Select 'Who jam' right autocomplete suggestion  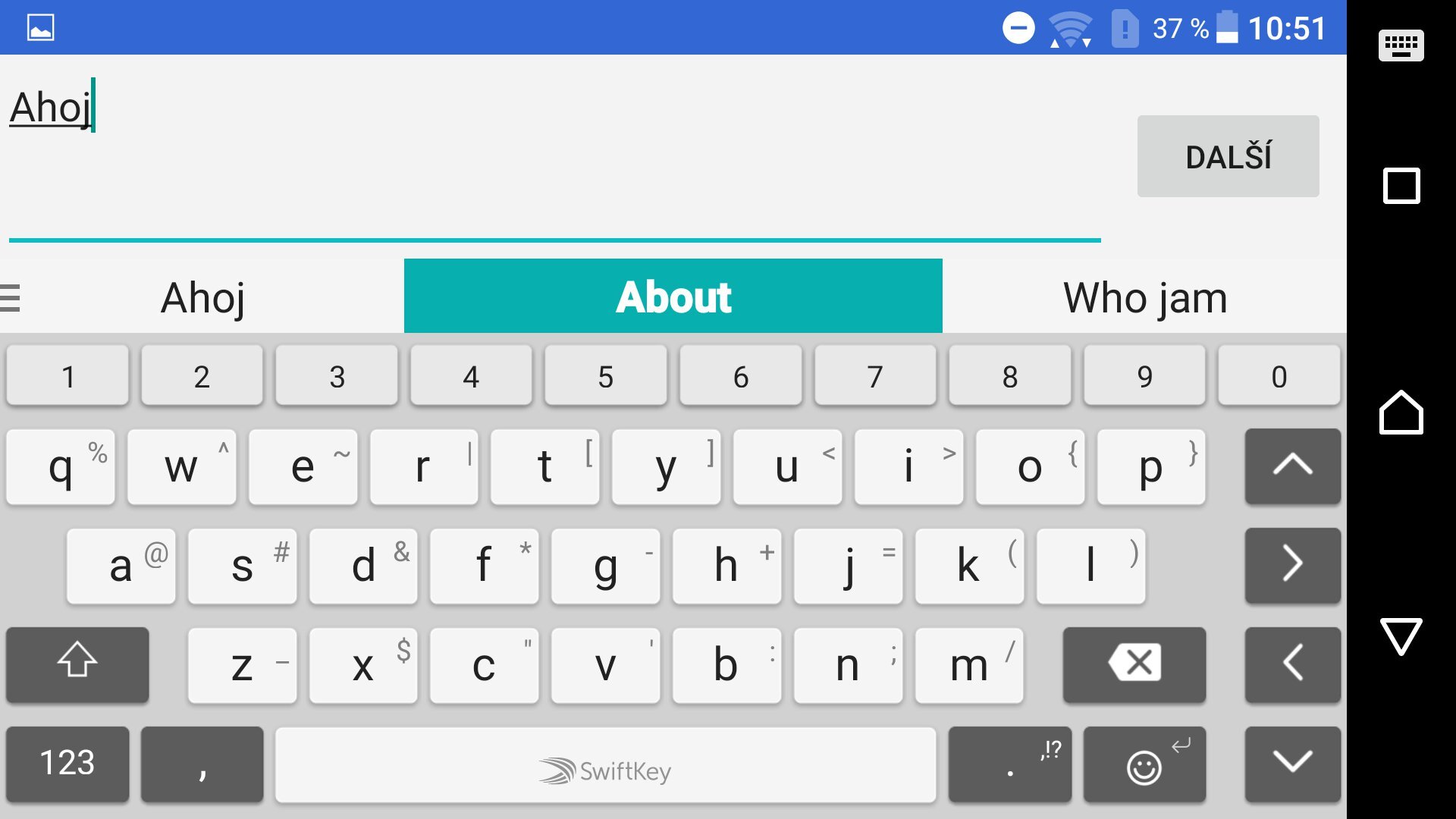click(1144, 296)
